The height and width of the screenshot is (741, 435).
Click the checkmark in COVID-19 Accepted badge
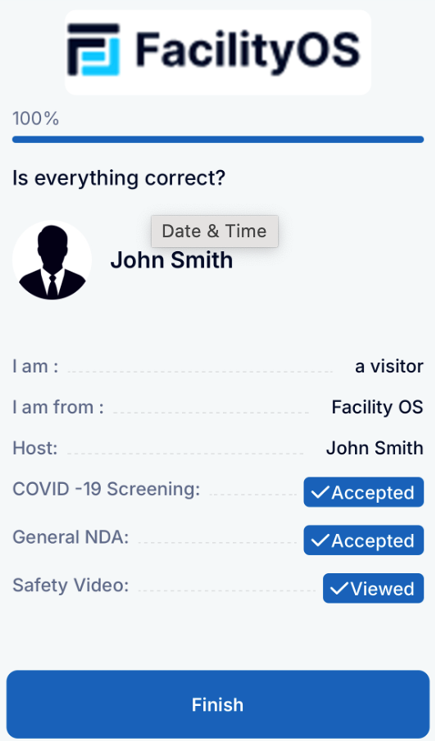[320, 492]
